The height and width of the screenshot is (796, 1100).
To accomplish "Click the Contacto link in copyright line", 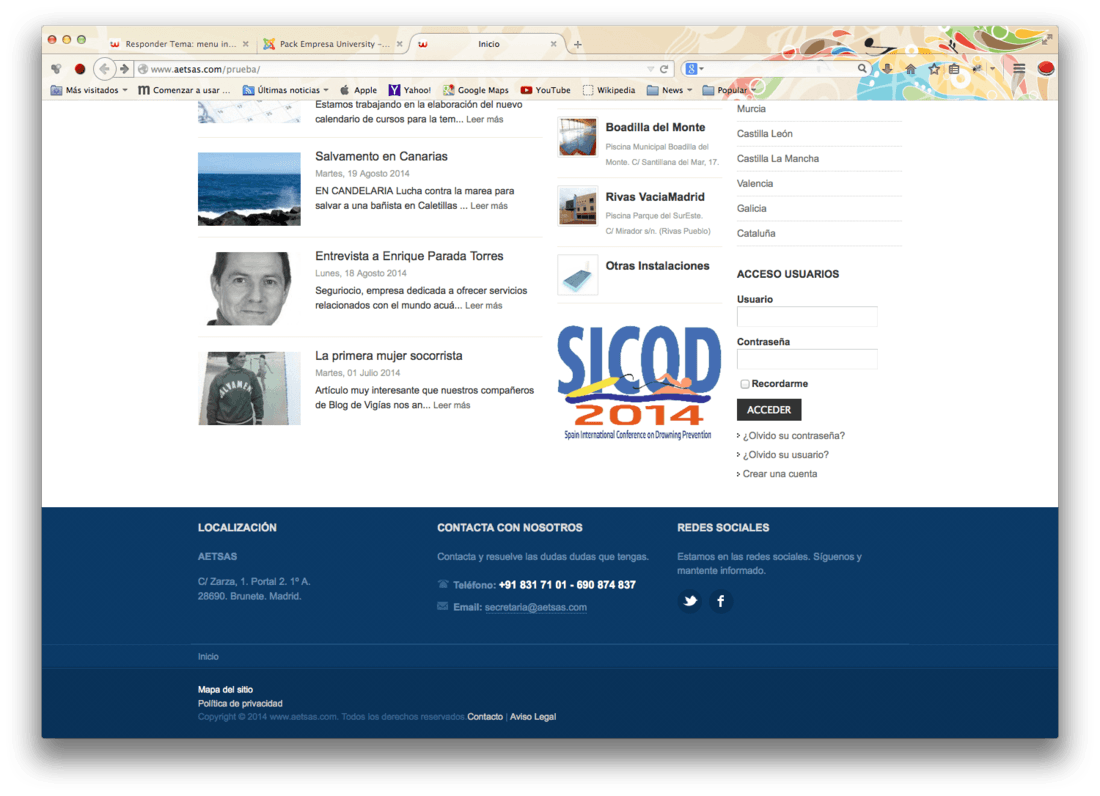I will click(485, 717).
